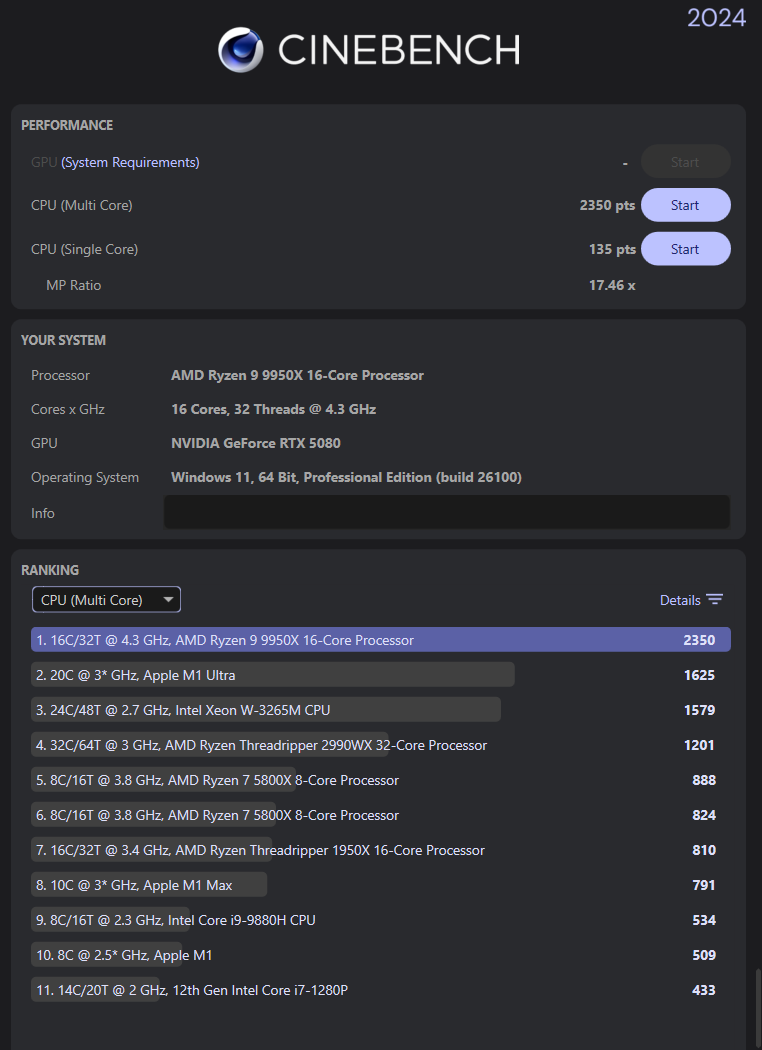Start the CPU (Single Core) benchmark
Screen dimensions: 762x1050
tap(685, 248)
